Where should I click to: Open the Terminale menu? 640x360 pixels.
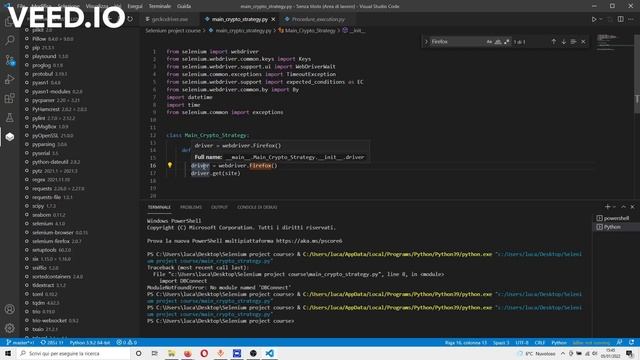click(160, 6)
